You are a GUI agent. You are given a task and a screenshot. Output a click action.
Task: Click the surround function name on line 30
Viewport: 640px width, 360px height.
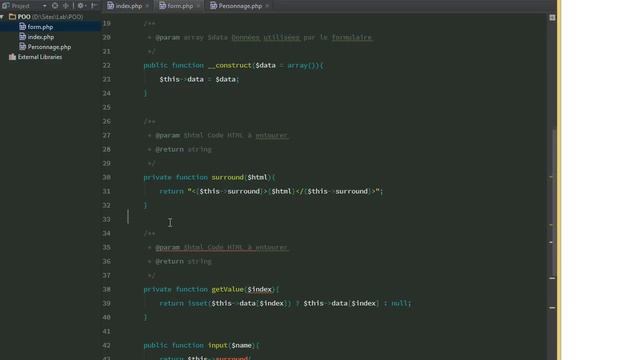228,177
